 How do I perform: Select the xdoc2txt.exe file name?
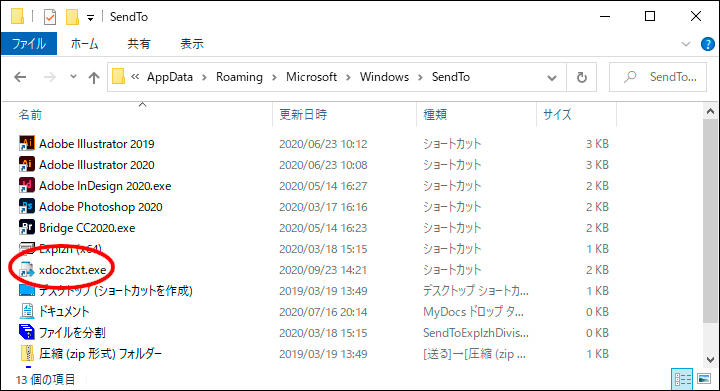73,270
